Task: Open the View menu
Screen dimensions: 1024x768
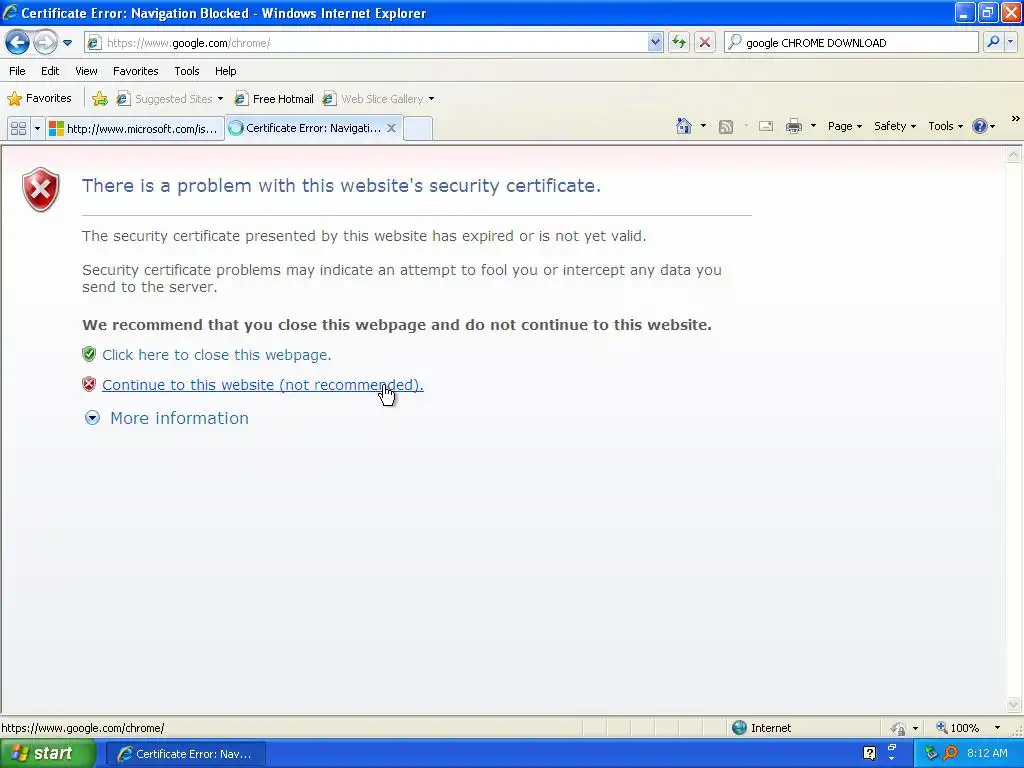Action: point(86,71)
